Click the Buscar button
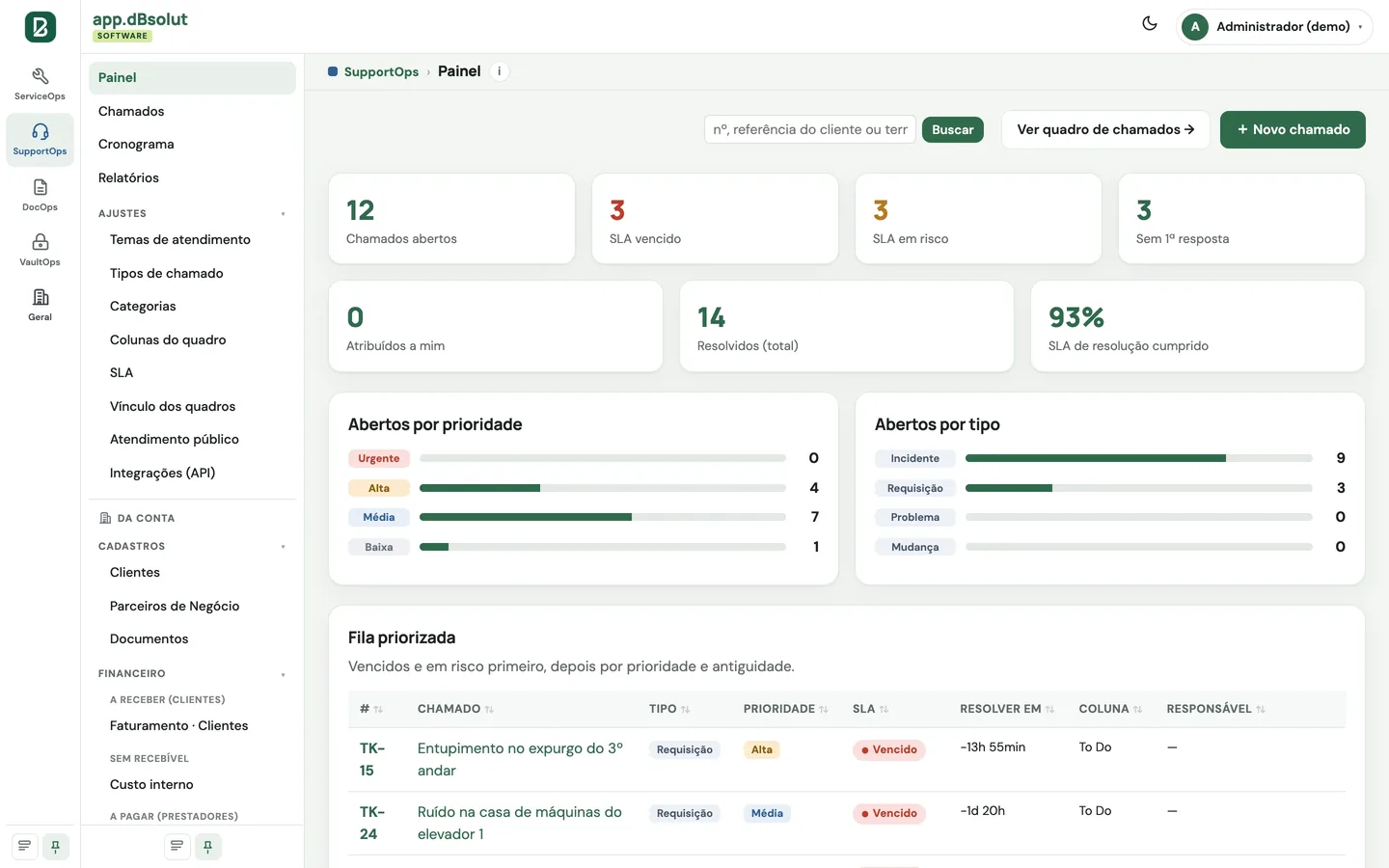The height and width of the screenshot is (868, 1389). click(953, 130)
